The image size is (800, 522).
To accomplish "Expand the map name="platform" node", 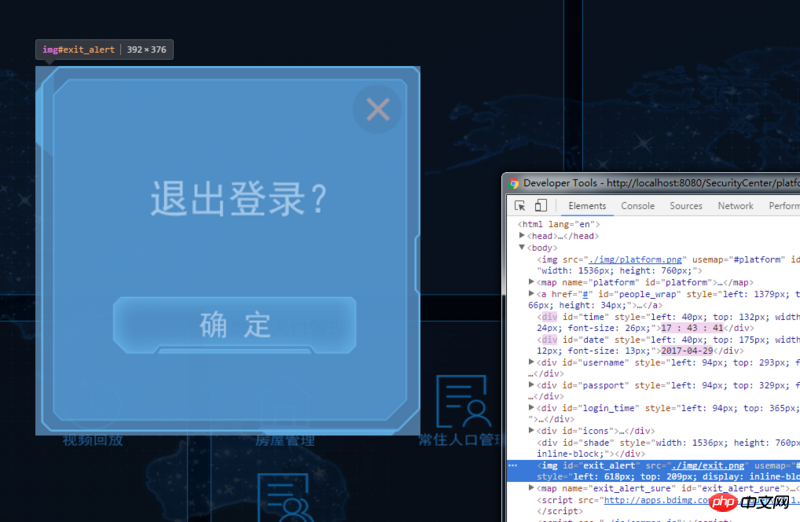I will (x=531, y=282).
